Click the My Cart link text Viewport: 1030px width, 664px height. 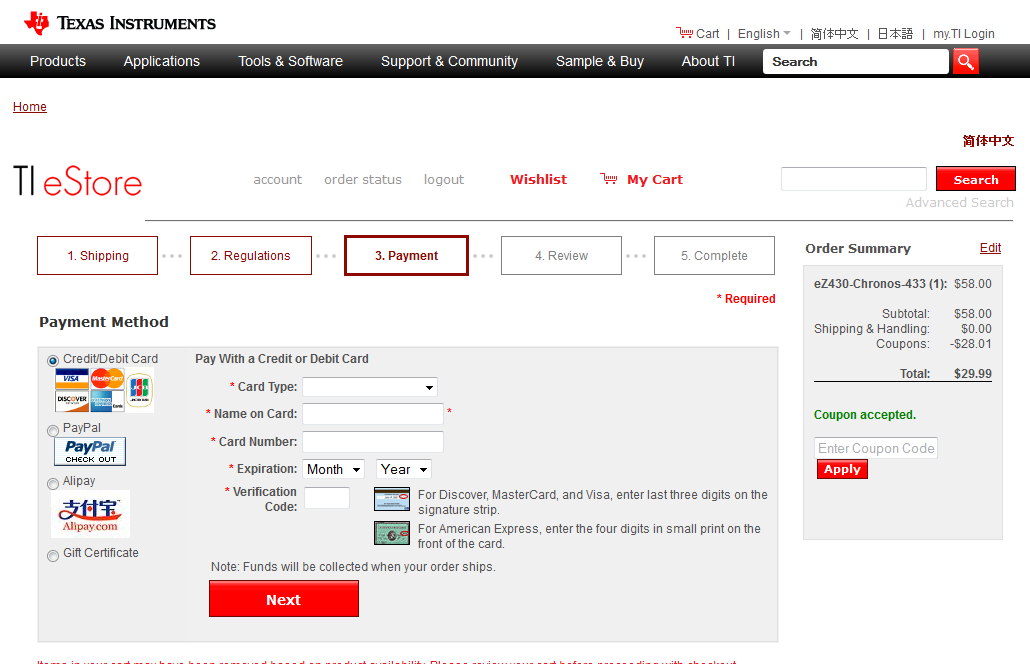point(655,179)
